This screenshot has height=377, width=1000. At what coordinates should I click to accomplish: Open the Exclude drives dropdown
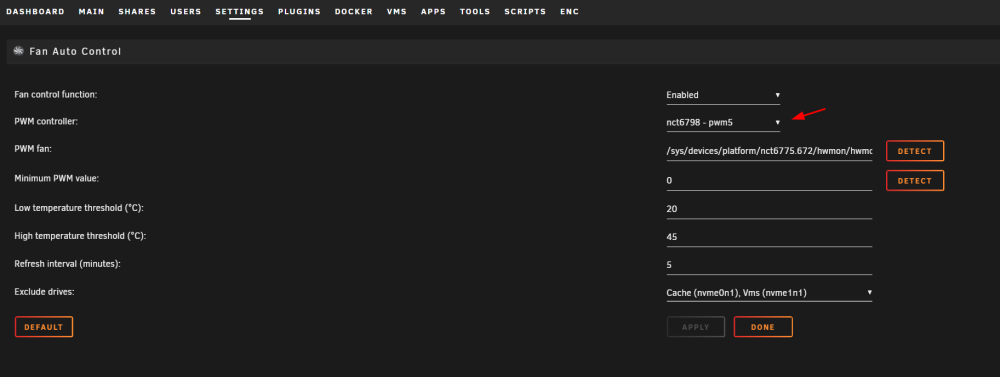(x=769, y=293)
